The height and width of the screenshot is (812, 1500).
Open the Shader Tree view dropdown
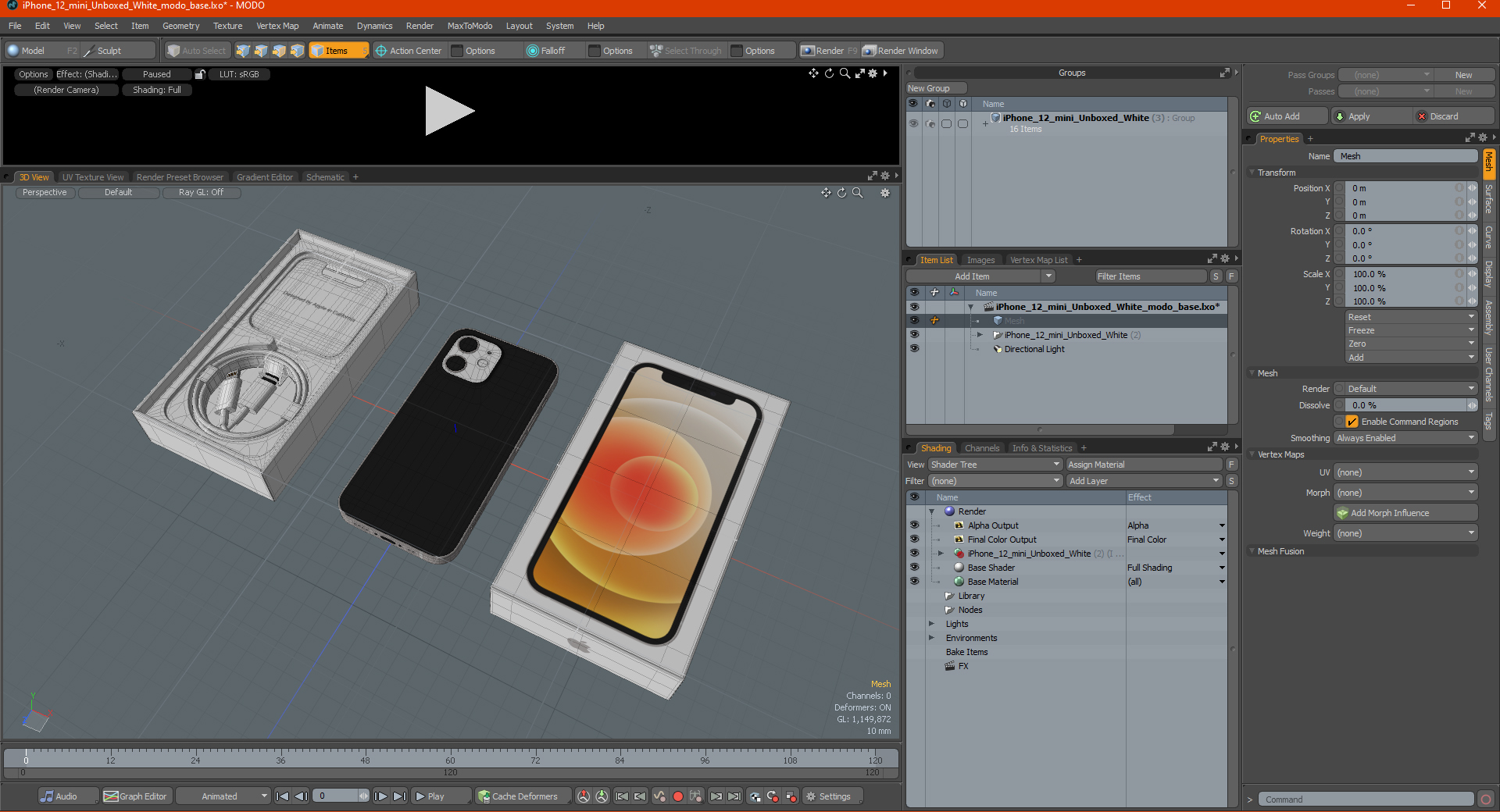tap(995, 465)
